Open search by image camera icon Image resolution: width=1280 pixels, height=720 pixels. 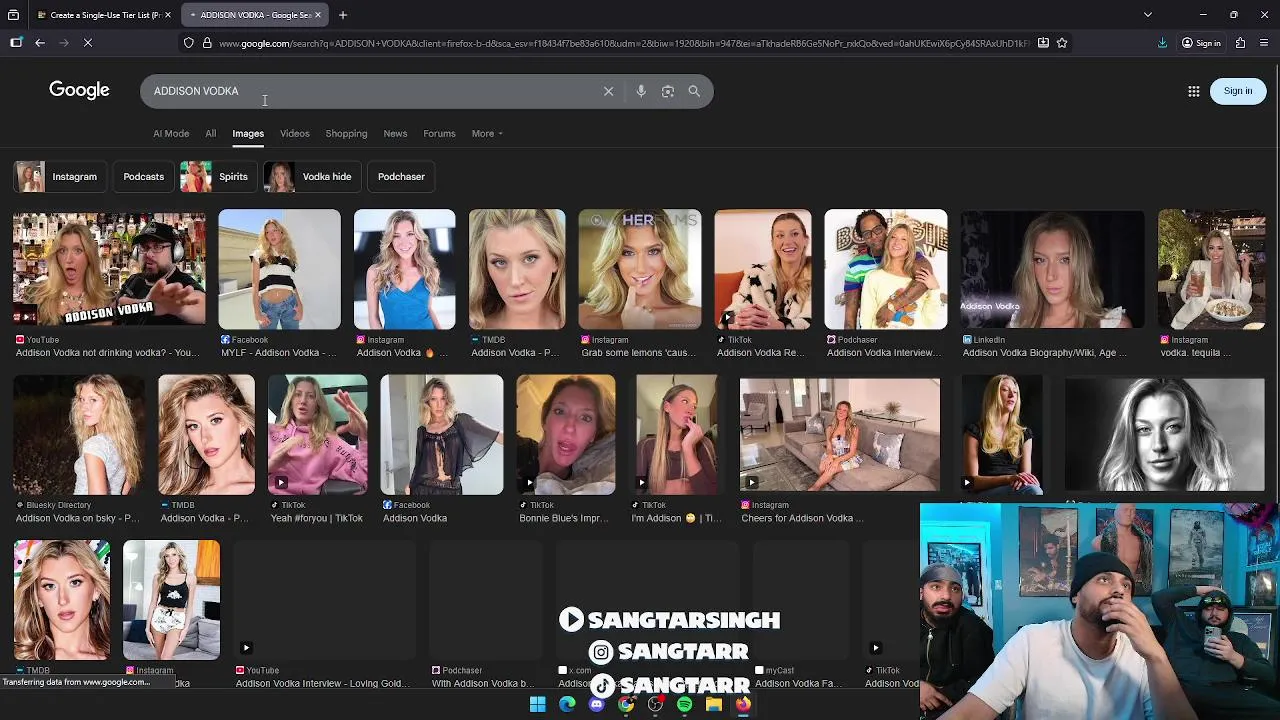pos(668,91)
